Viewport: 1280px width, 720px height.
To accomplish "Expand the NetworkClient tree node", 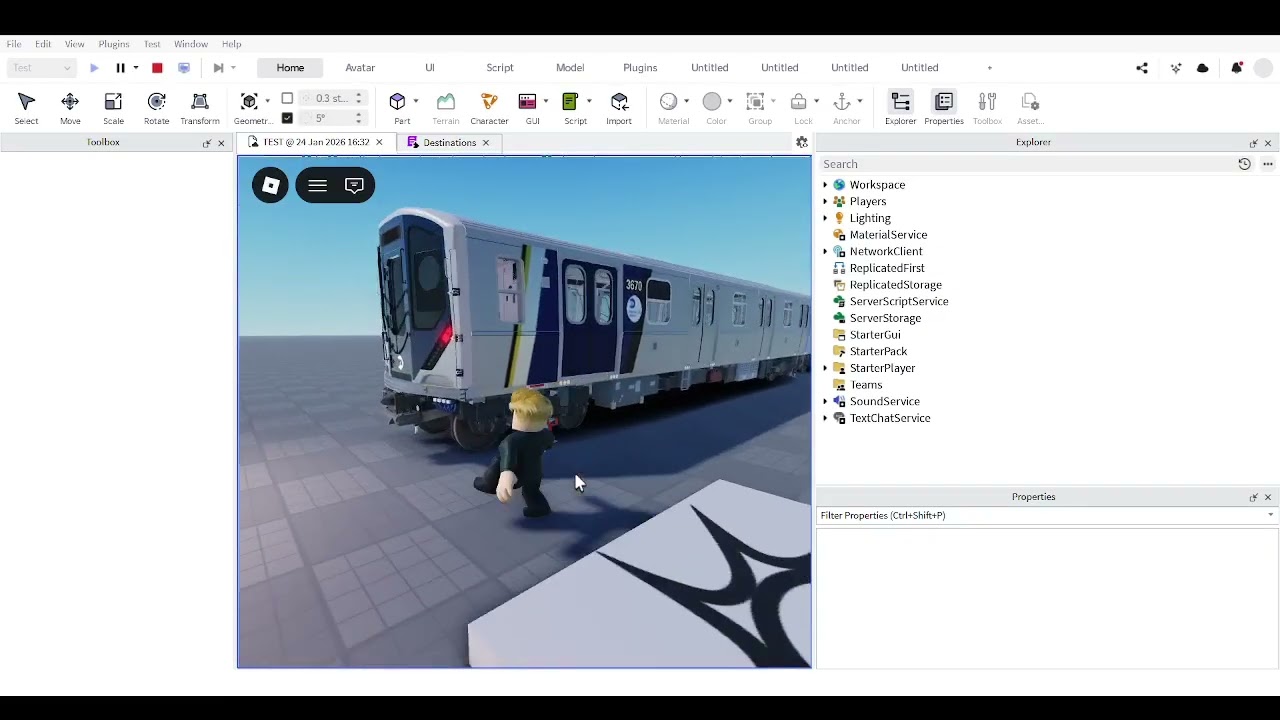I will coord(825,251).
